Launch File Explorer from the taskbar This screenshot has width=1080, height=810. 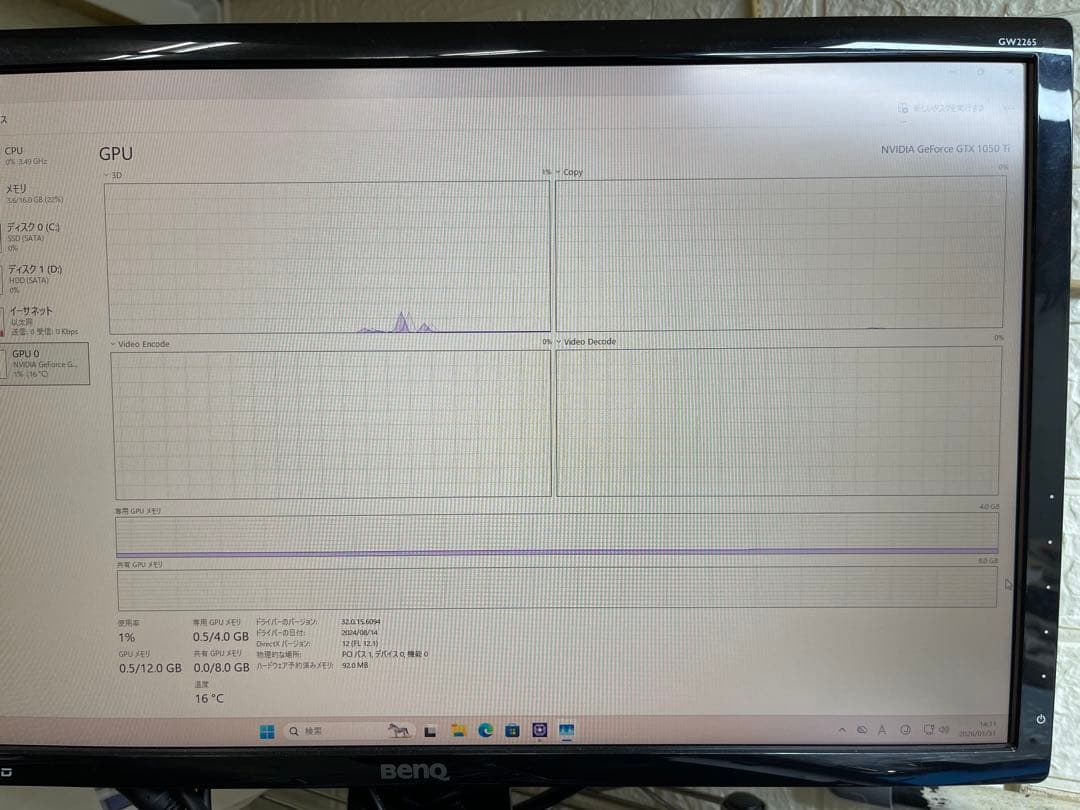pyautogui.click(x=458, y=731)
